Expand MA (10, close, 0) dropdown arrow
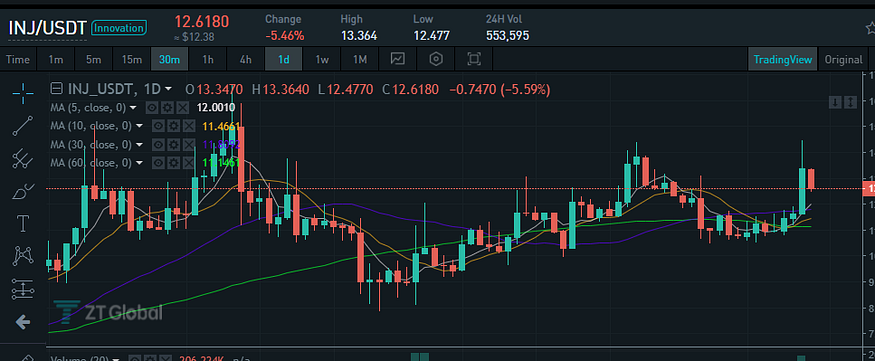875x361 pixels. [x=139, y=126]
